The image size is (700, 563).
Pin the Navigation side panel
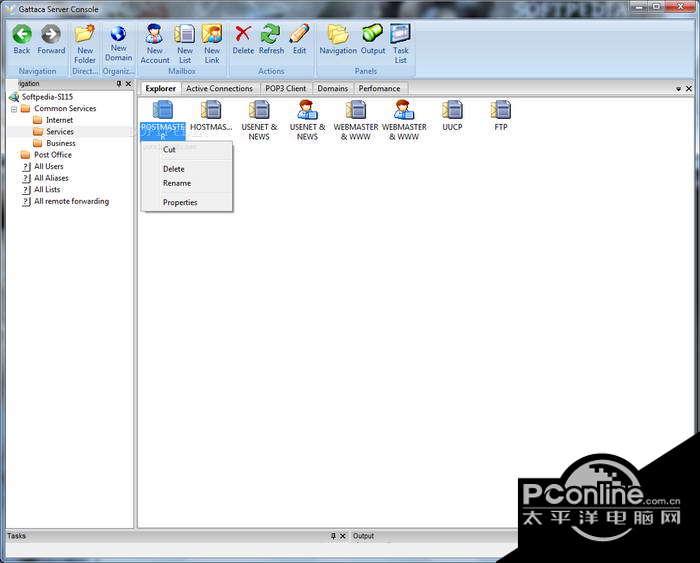click(119, 83)
